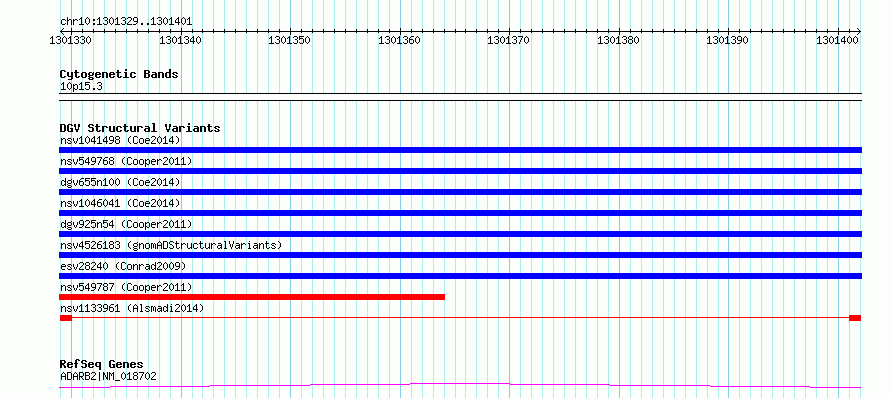Click the blue bar under dgv655n100

tap(460, 192)
